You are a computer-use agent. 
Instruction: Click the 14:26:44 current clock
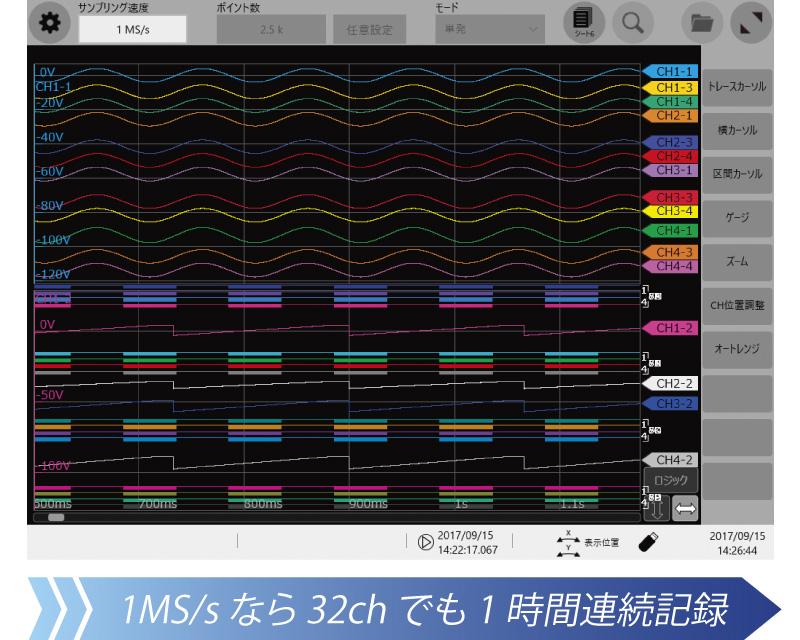(737, 551)
